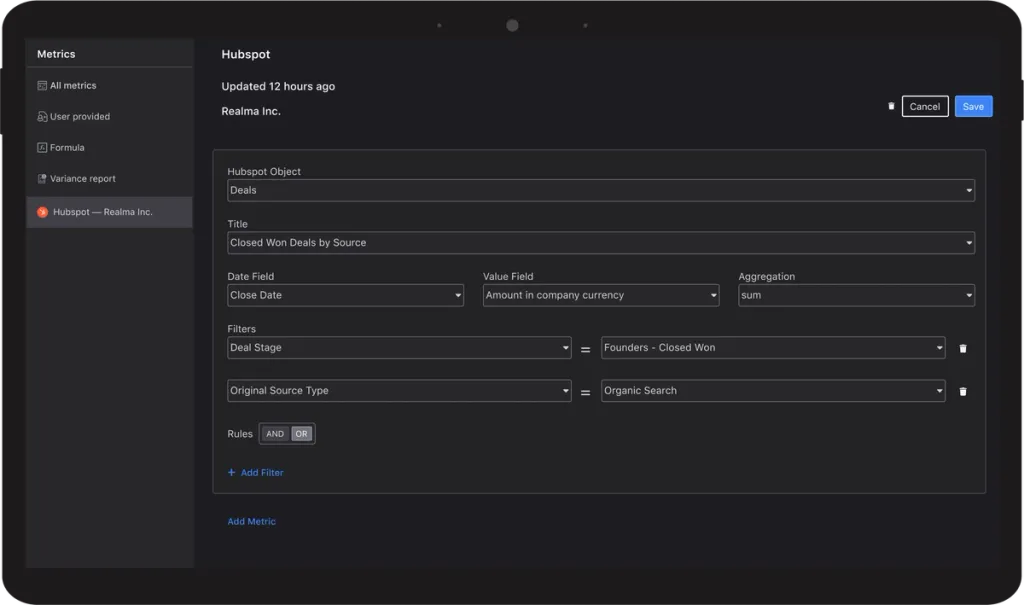1024x605 pixels.
Task: Click the Formula sidebar icon
Action: pos(42,148)
